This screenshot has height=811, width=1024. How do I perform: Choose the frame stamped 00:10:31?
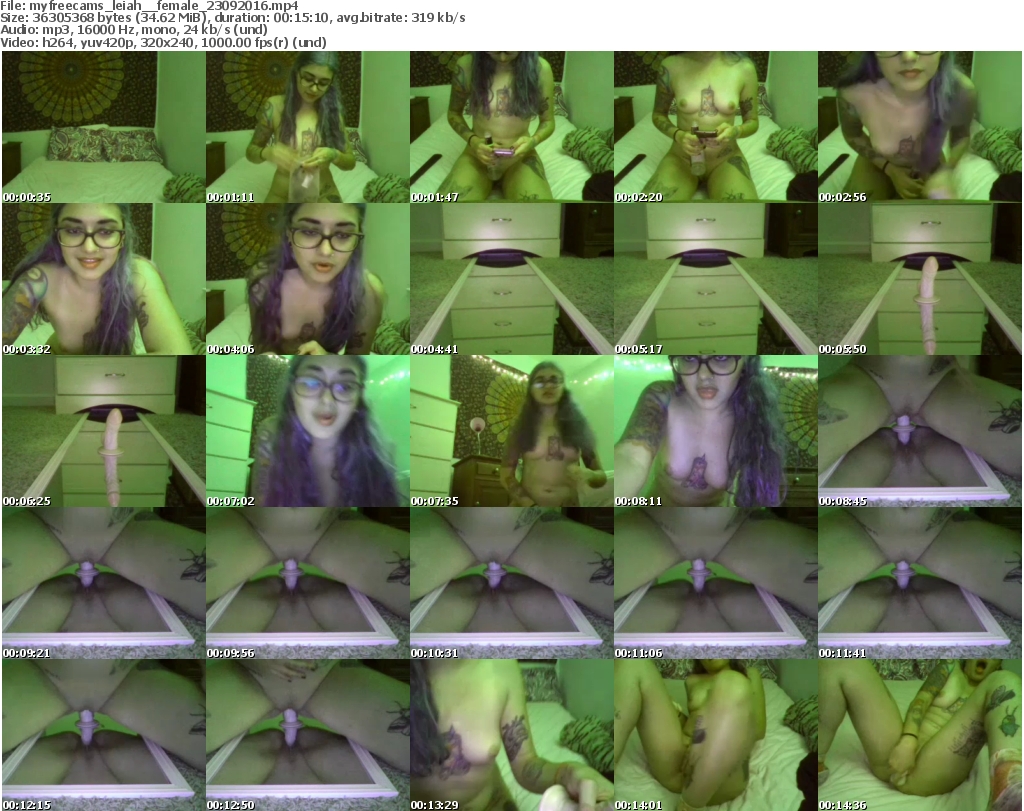511,583
